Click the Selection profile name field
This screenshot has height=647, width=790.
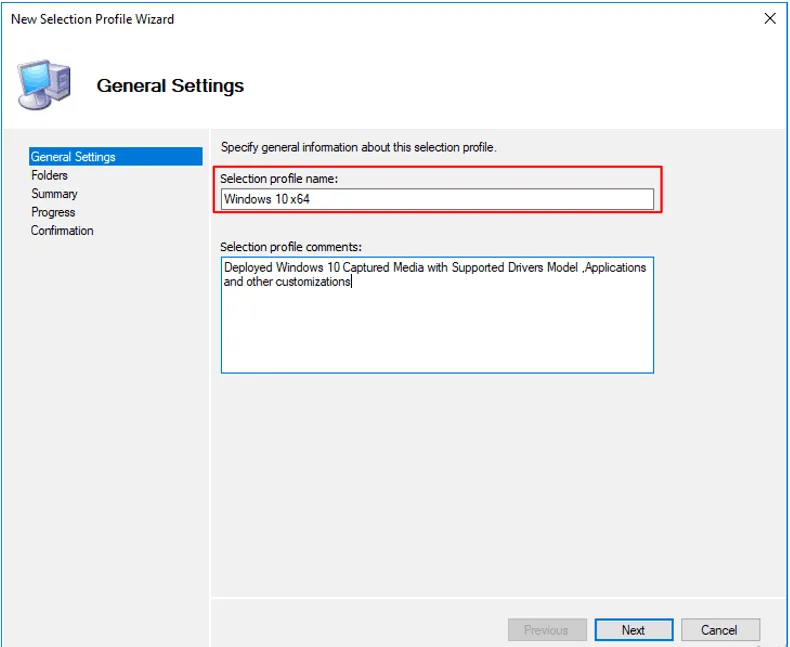[x=437, y=199]
